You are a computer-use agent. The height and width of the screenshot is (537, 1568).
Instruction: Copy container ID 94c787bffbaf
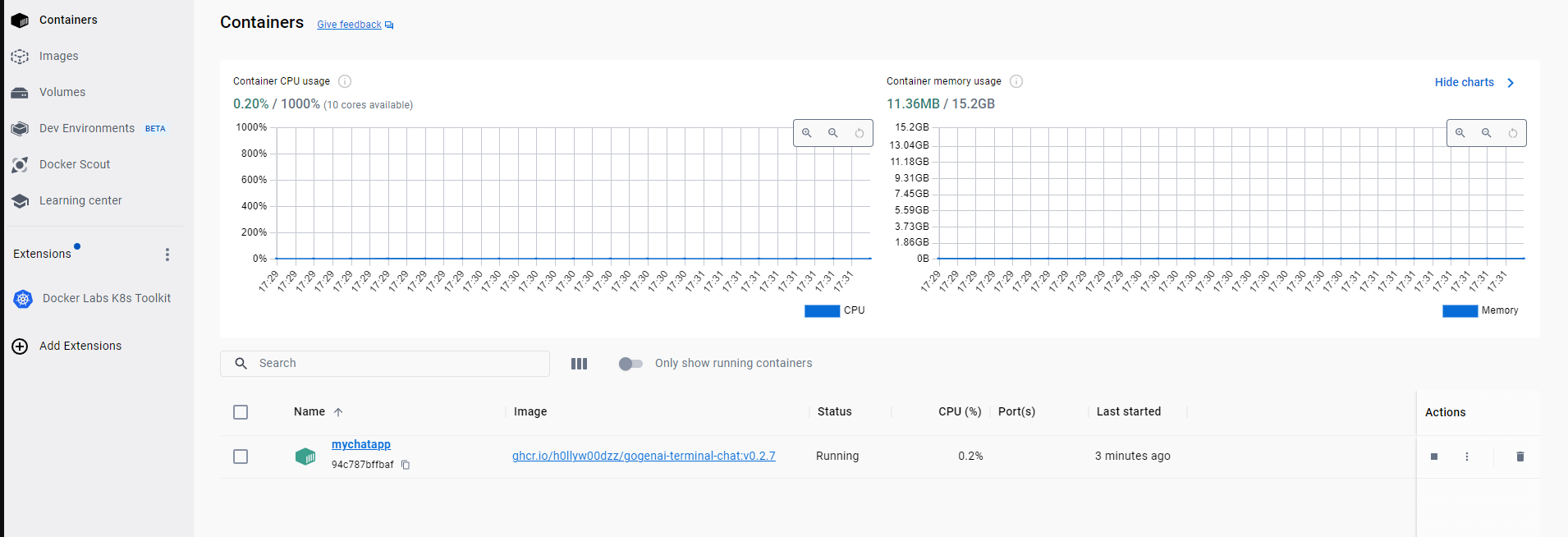point(406,465)
